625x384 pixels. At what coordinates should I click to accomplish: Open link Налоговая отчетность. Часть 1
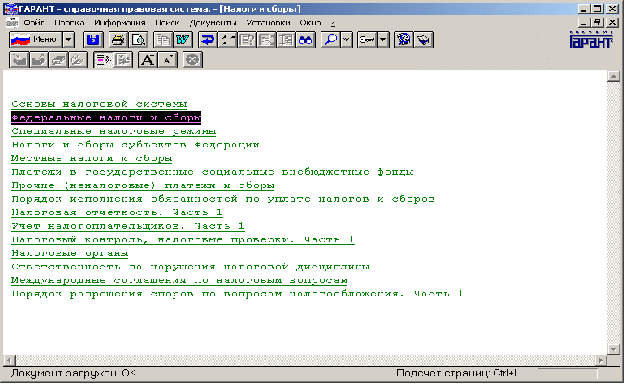click(x=117, y=213)
